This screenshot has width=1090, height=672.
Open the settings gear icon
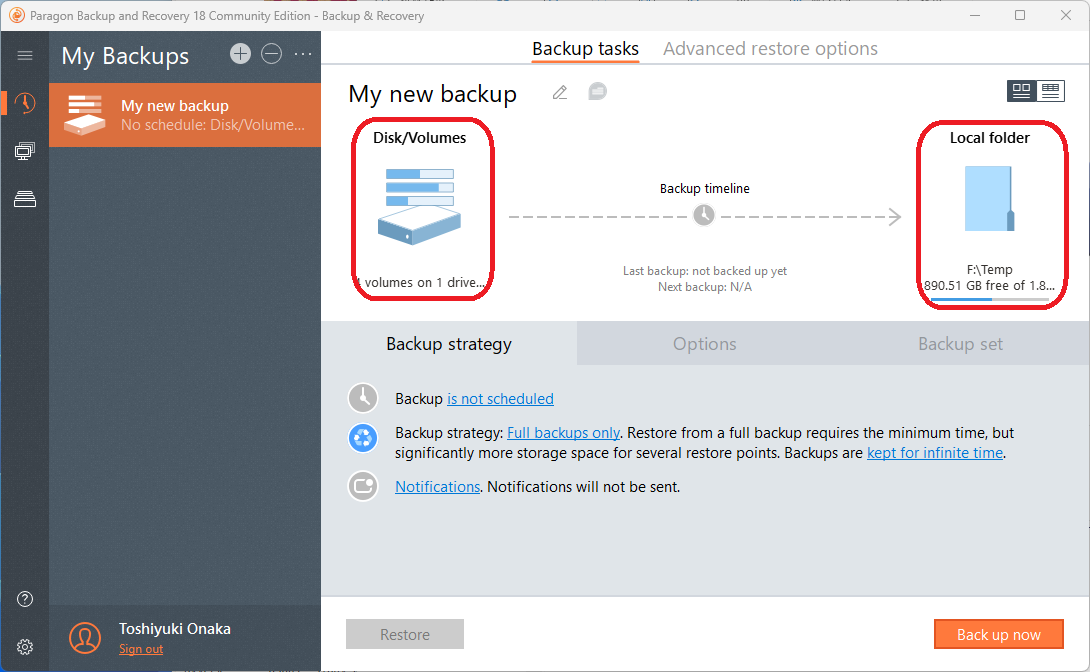tap(25, 646)
